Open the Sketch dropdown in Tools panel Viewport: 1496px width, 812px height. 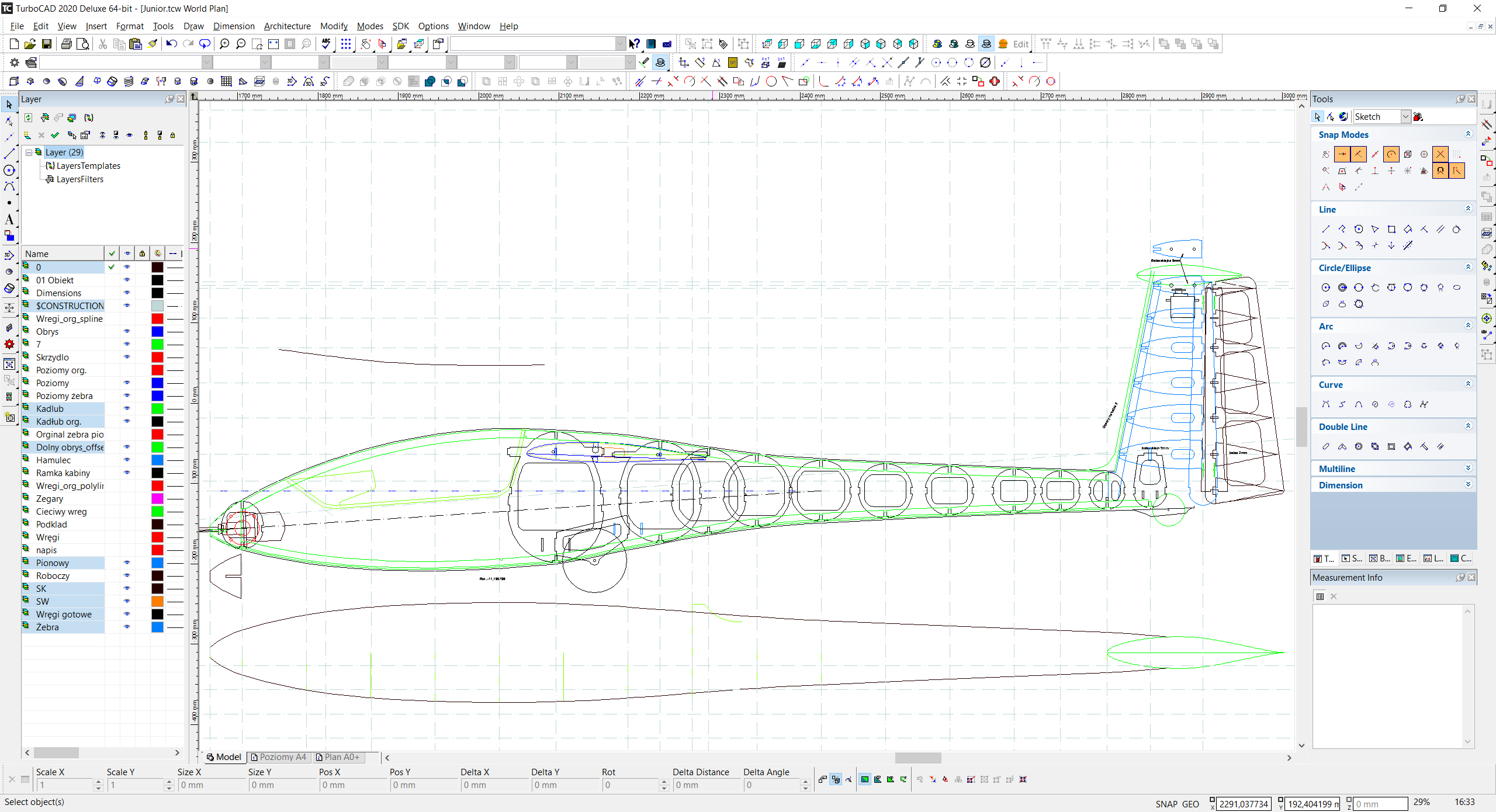coord(1405,117)
